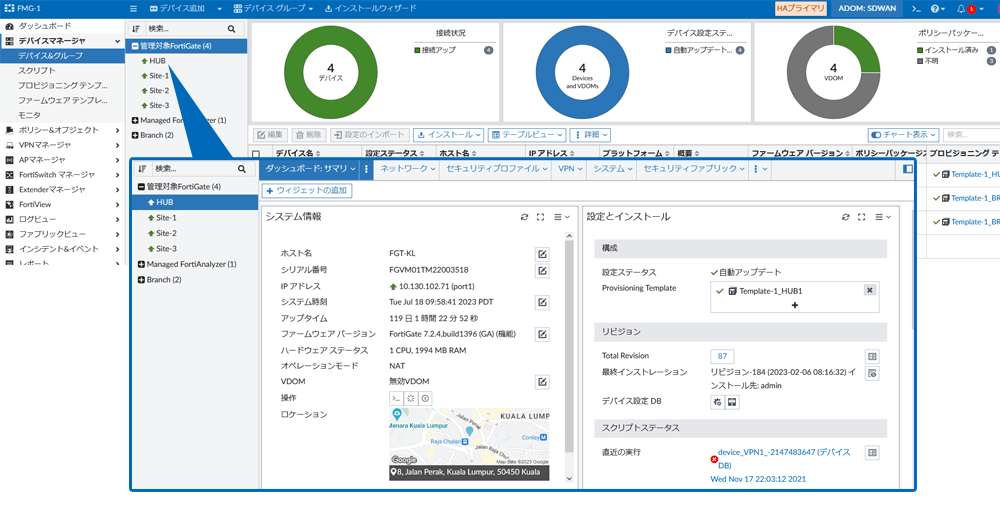
Task: Open the セキュリティプロファイル tab
Action: [x=496, y=169]
